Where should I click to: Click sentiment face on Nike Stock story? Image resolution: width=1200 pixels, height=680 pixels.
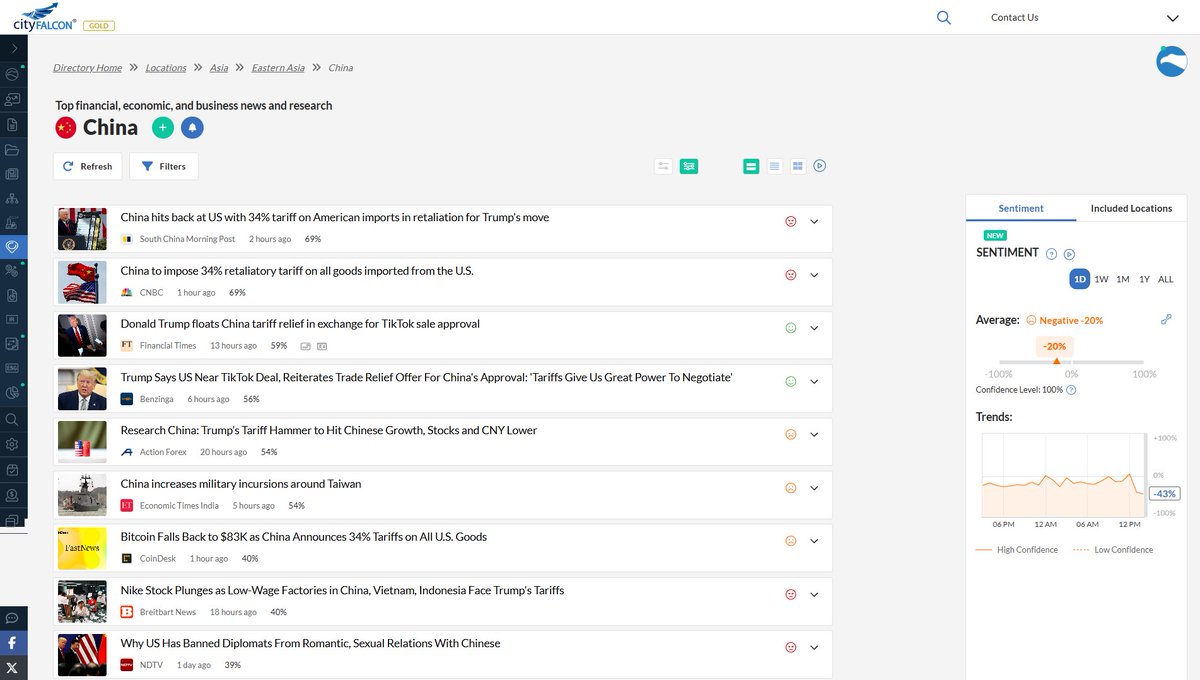[791, 594]
